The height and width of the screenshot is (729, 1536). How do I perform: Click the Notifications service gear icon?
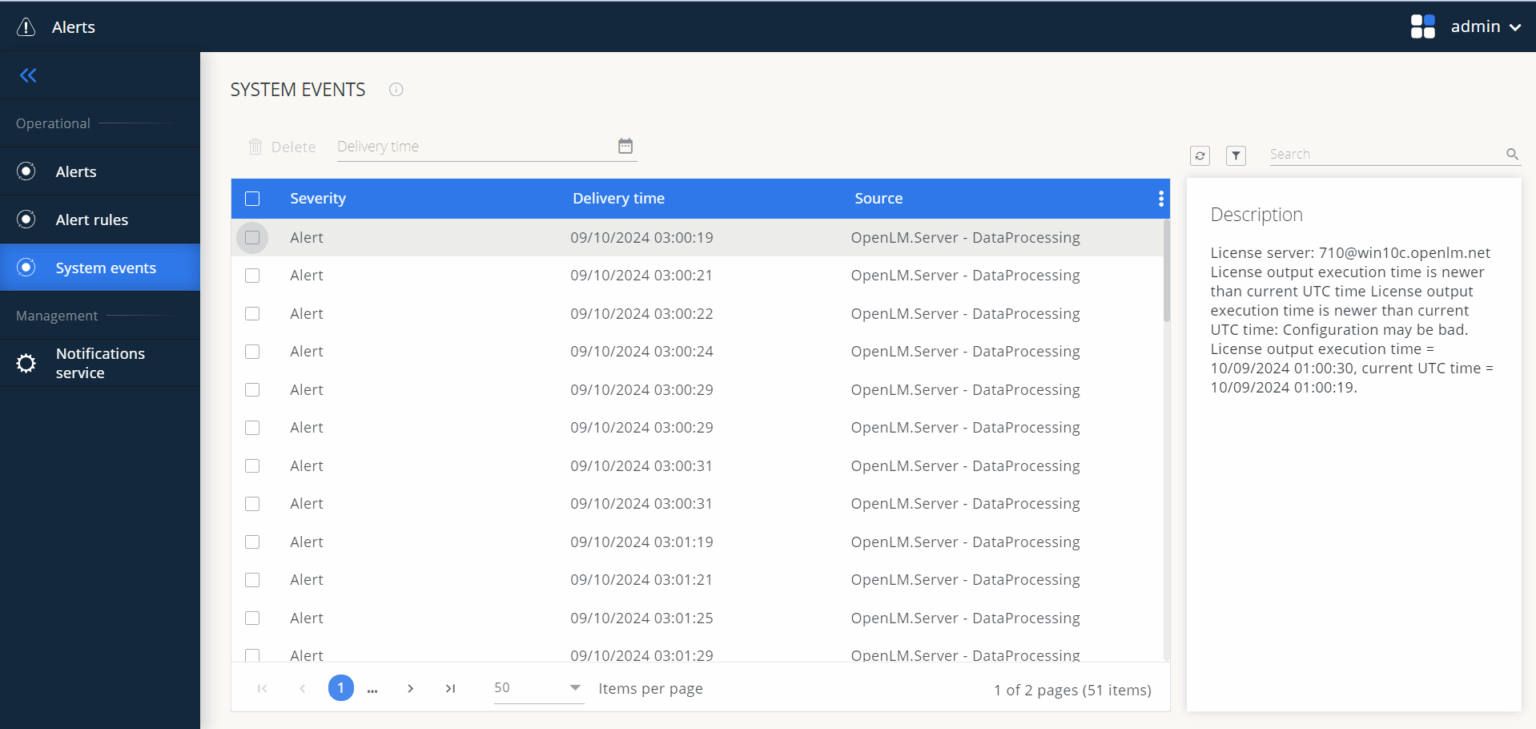26,362
